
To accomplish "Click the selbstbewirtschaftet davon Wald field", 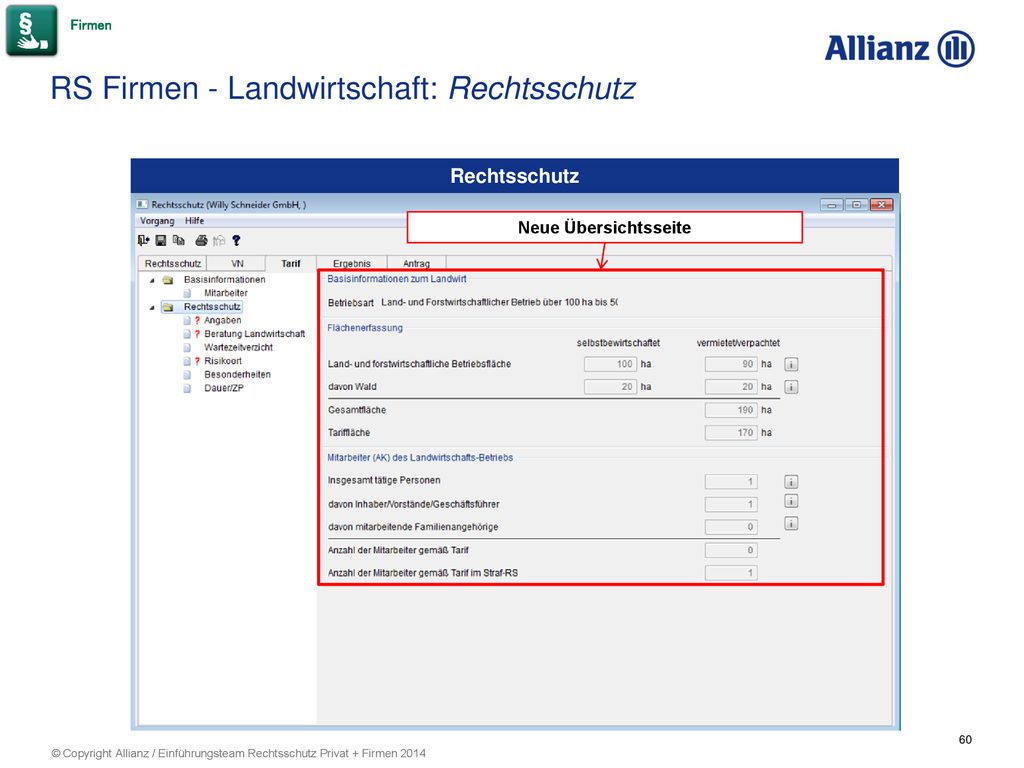I will 610,387.
